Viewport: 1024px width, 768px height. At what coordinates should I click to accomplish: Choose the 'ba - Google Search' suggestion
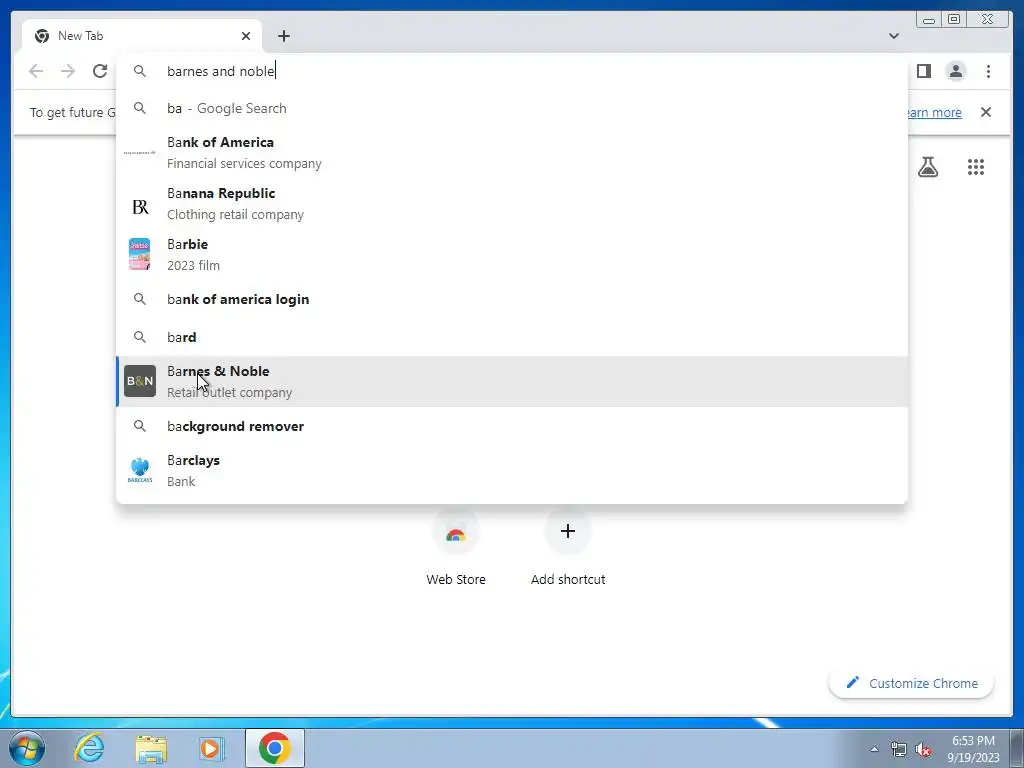click(512, 108)
